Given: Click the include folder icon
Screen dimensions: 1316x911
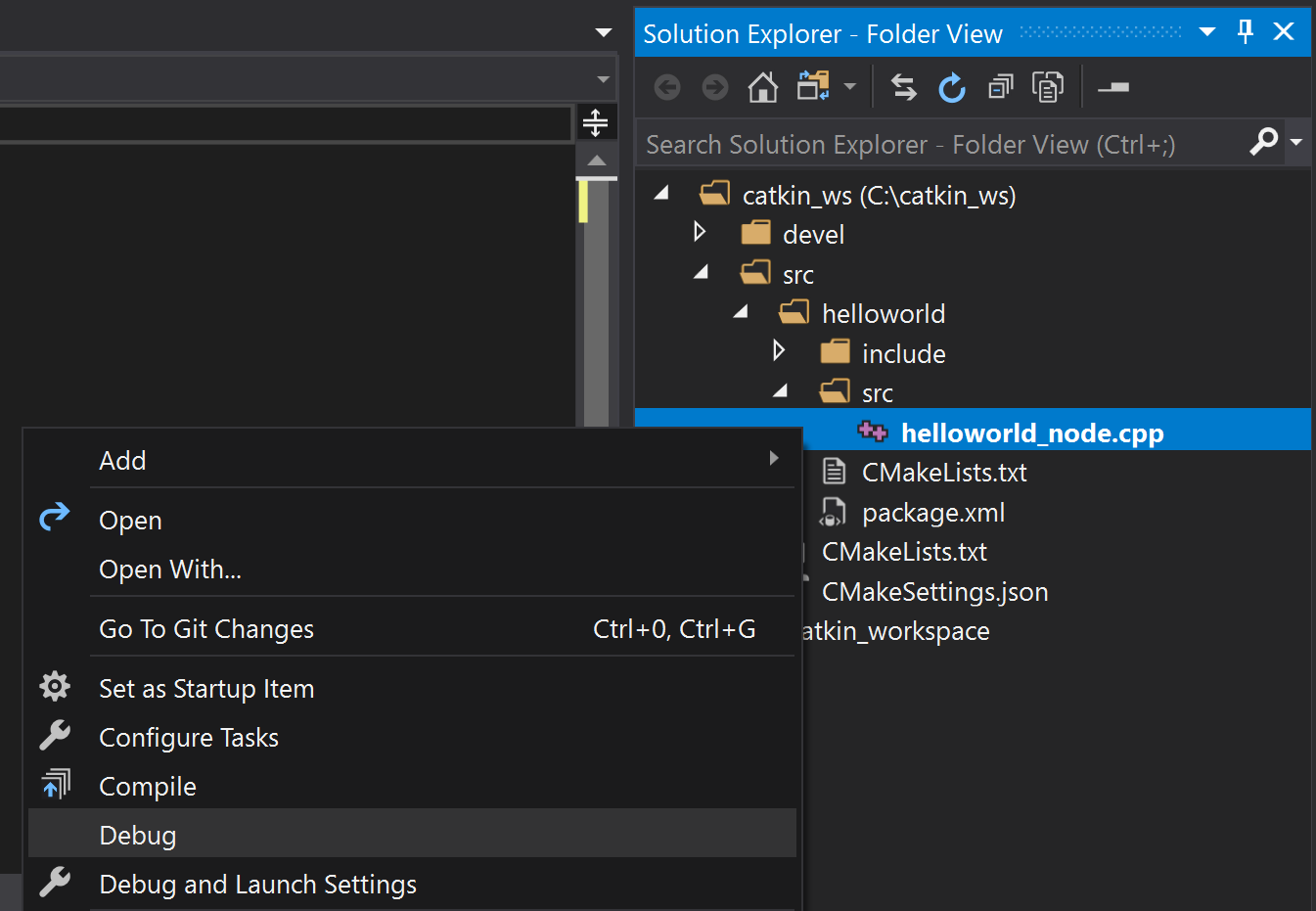Looking at the screenshot, I should pyautogui.click(x=835, y=350).
